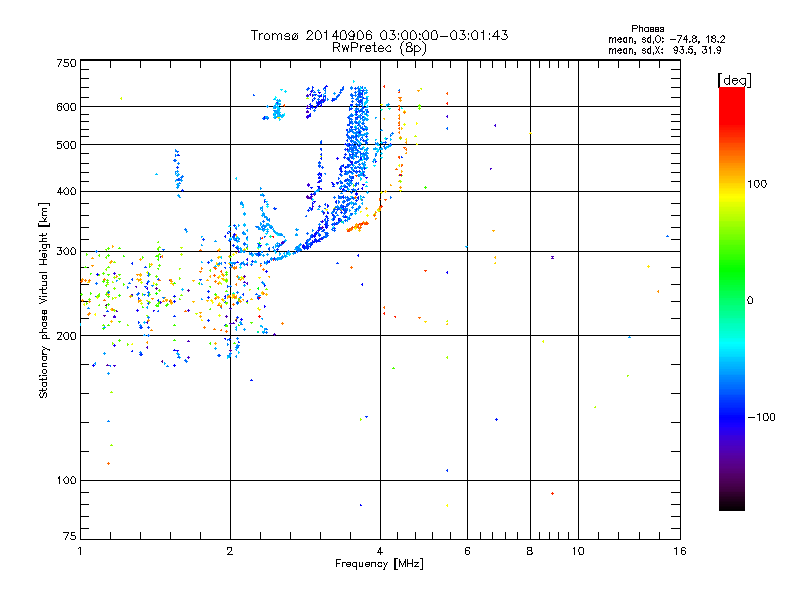This screenshot has height=600, width=800.
Task: Click the colorbar tick label "-100"
Action: (x=761, y=417)
